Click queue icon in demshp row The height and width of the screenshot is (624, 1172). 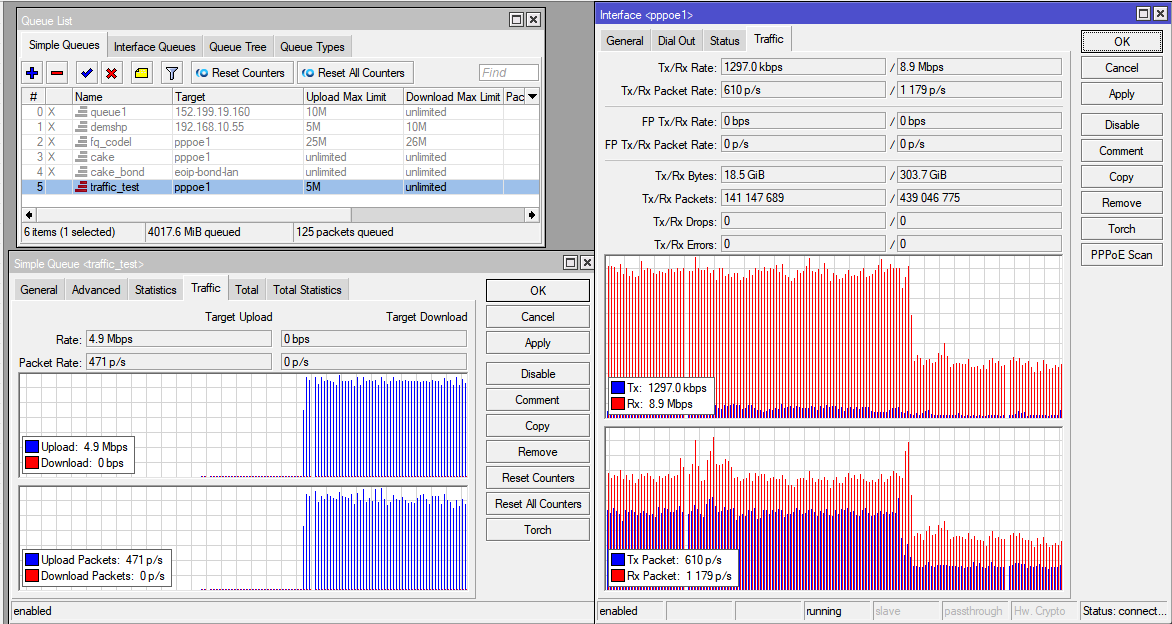(82, 127)
